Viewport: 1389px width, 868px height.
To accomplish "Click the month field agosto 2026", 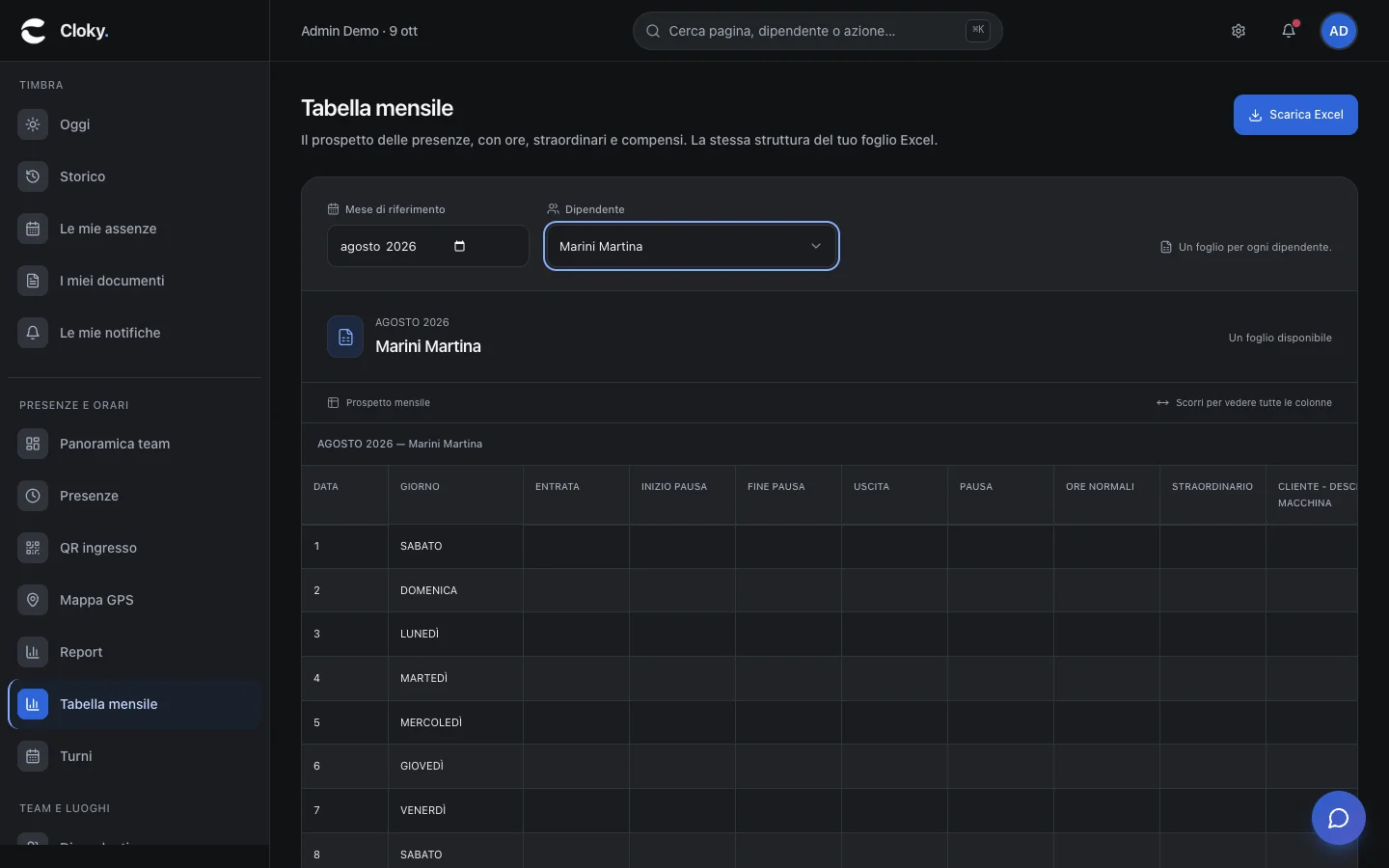I will pyautogui.click(x=428, y=246).
